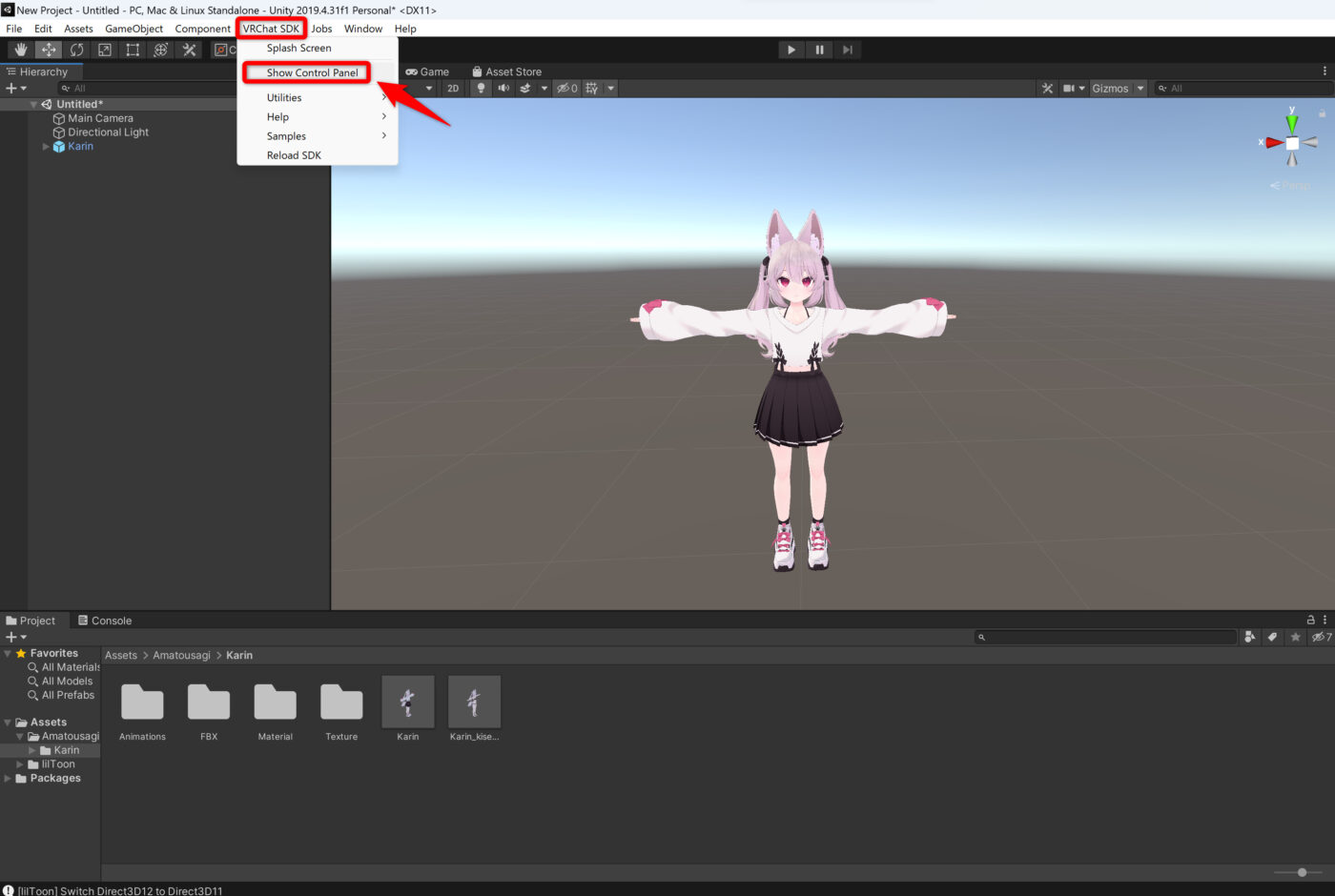This screenshot has width=1335, height=896.
Task: Open Gizmos dropdown arrow
Action: tap(1140, 88)
